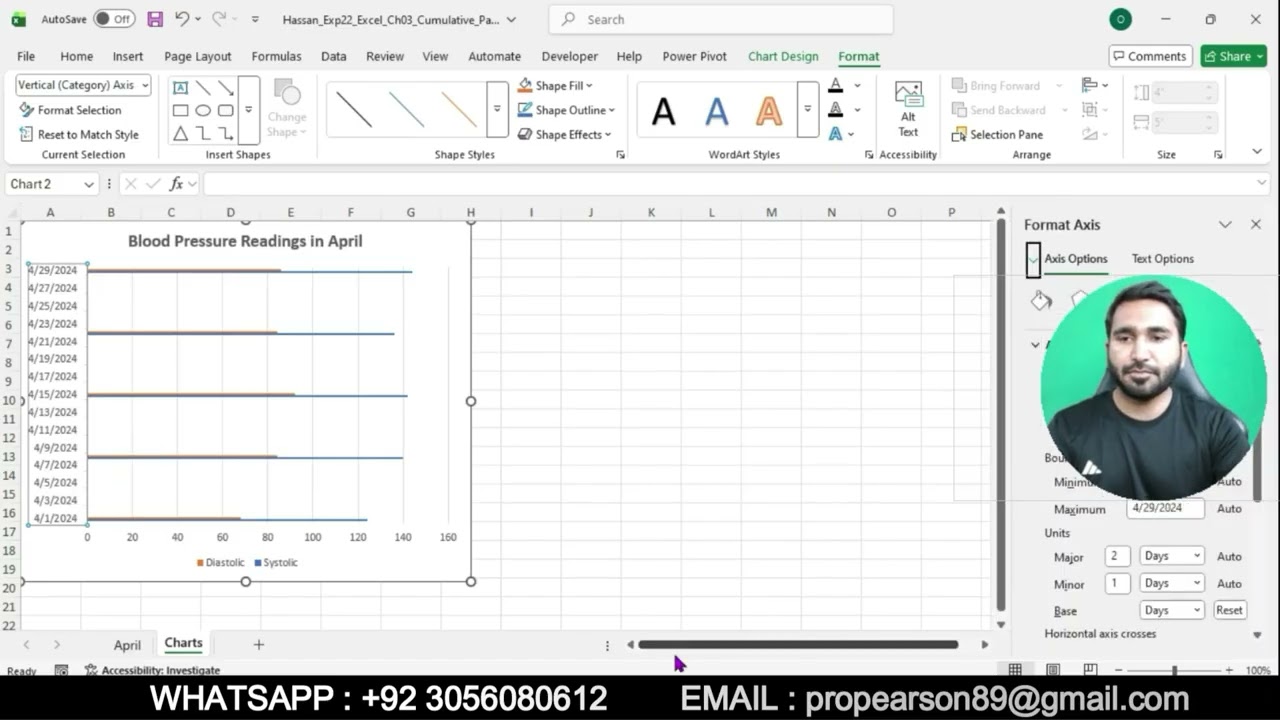
Task: Select the Line shape tool
Action: (x=203, y=88)
